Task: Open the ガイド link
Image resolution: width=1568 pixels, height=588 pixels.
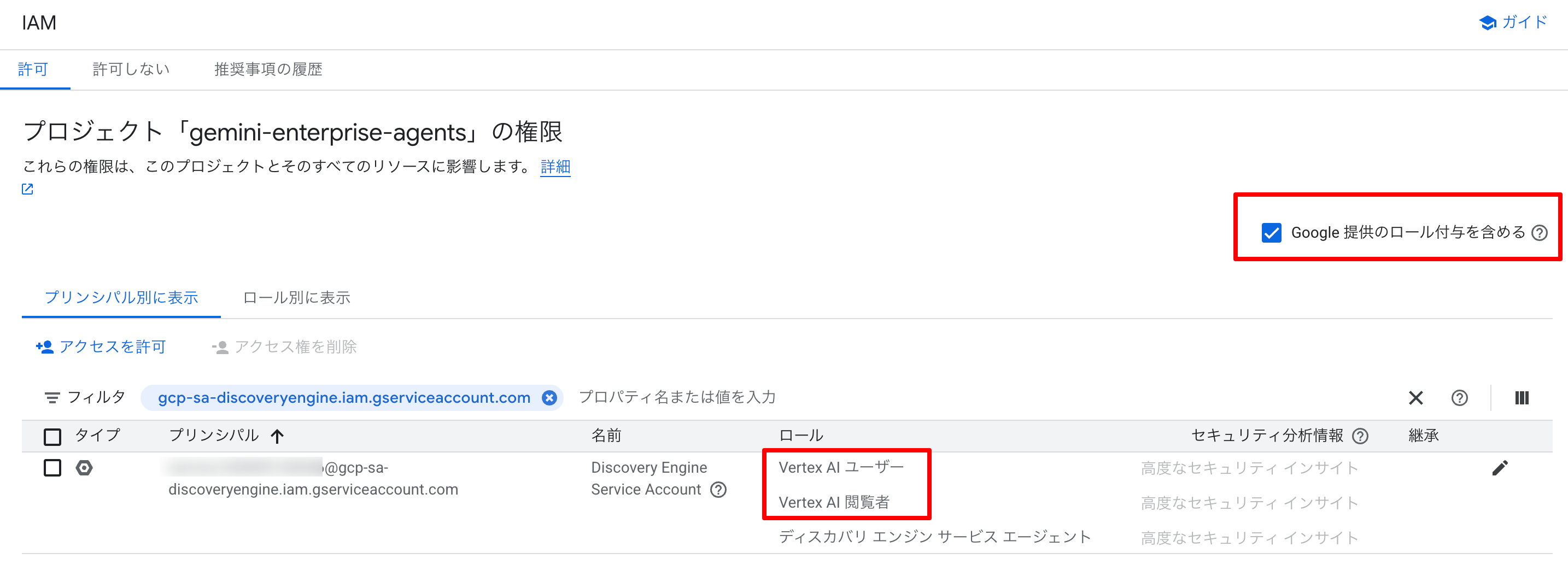Action: click(1513, 22)
